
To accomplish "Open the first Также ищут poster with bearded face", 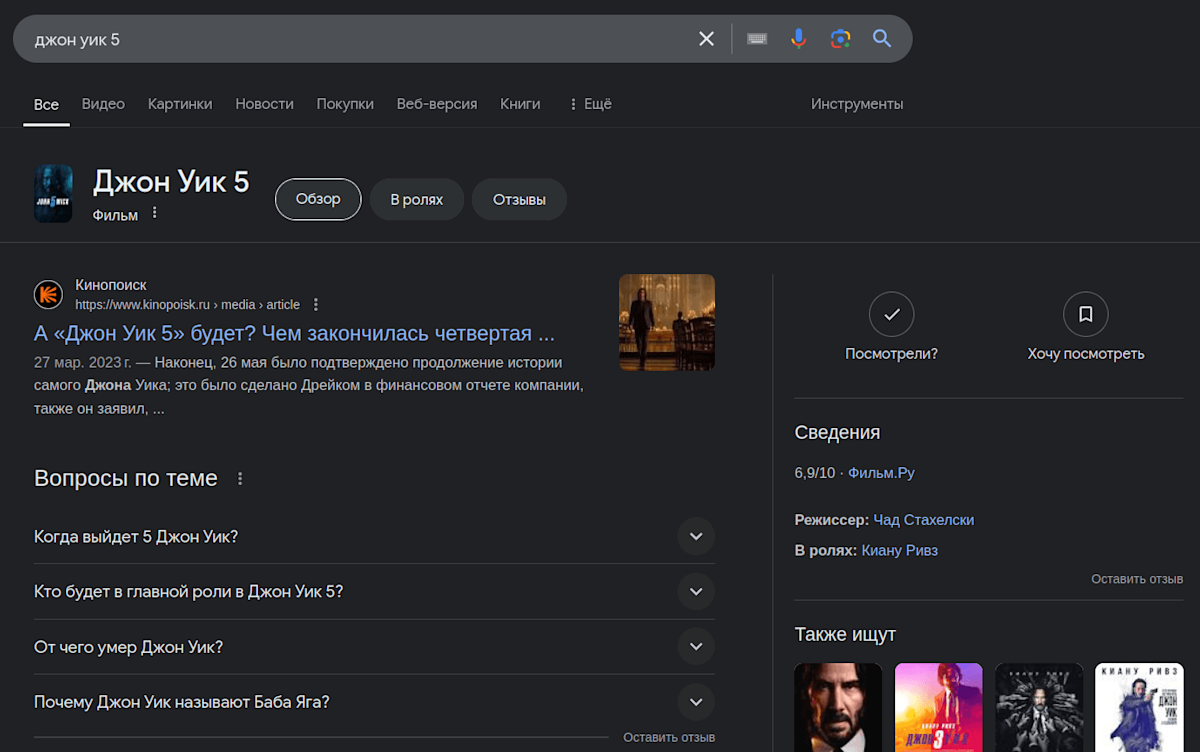I will (x=838, y=707).
